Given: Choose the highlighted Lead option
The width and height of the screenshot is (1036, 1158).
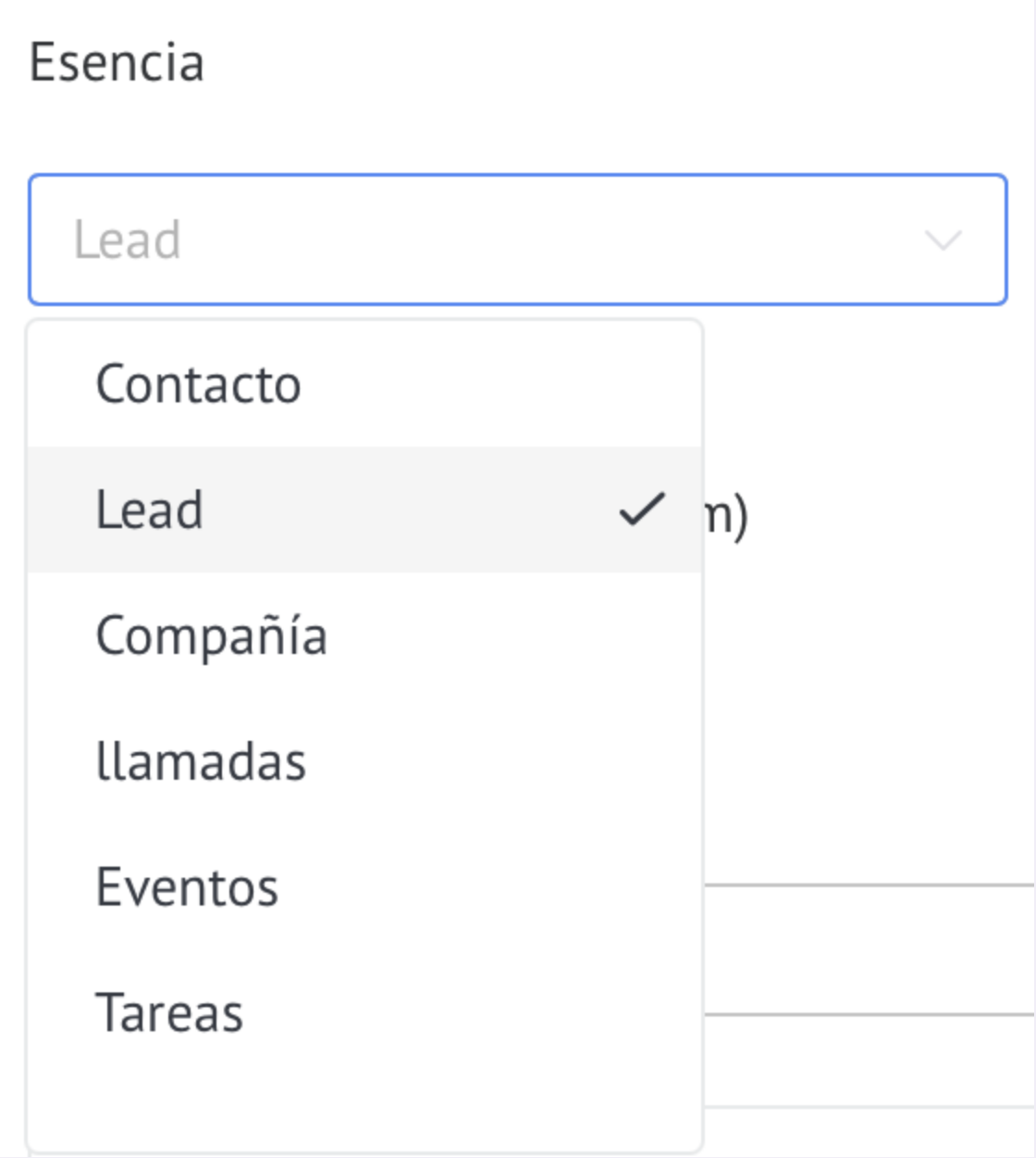Looking at the screenshot, I should pos(364,510).
